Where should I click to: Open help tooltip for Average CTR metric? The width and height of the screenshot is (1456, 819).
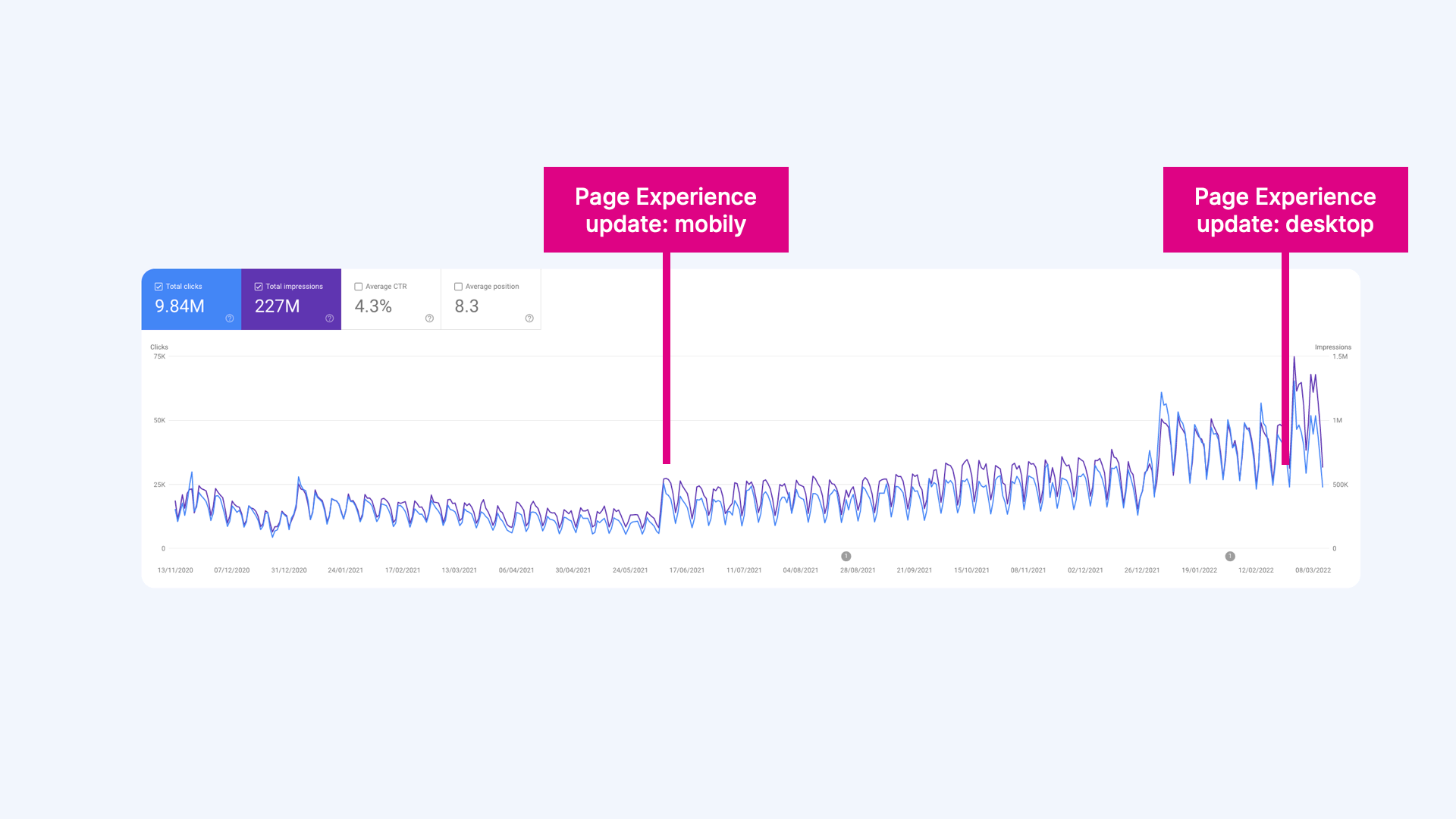pos(428,318)
